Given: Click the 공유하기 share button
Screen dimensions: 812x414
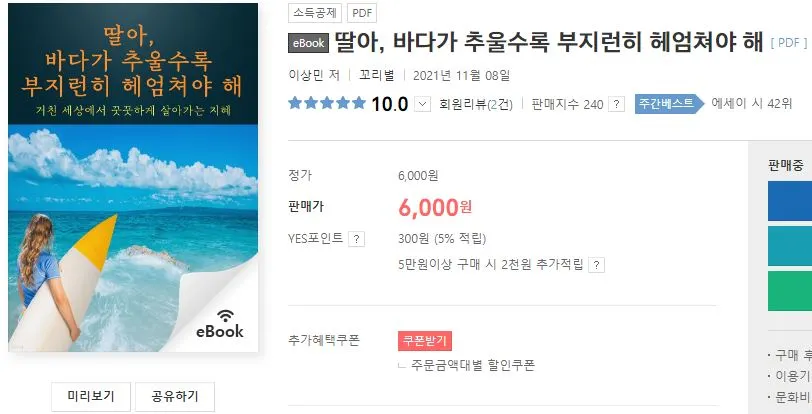Looking at the screenshot, I should pyautogui.click(x=175, y=396).
